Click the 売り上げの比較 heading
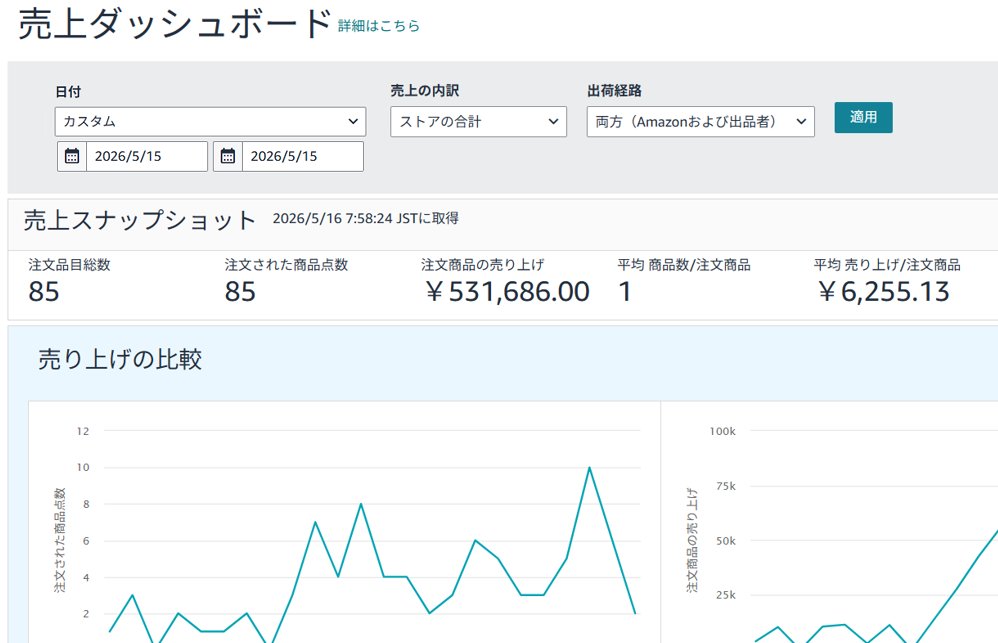This screenshot has height=643, width=998. [120, 359]
